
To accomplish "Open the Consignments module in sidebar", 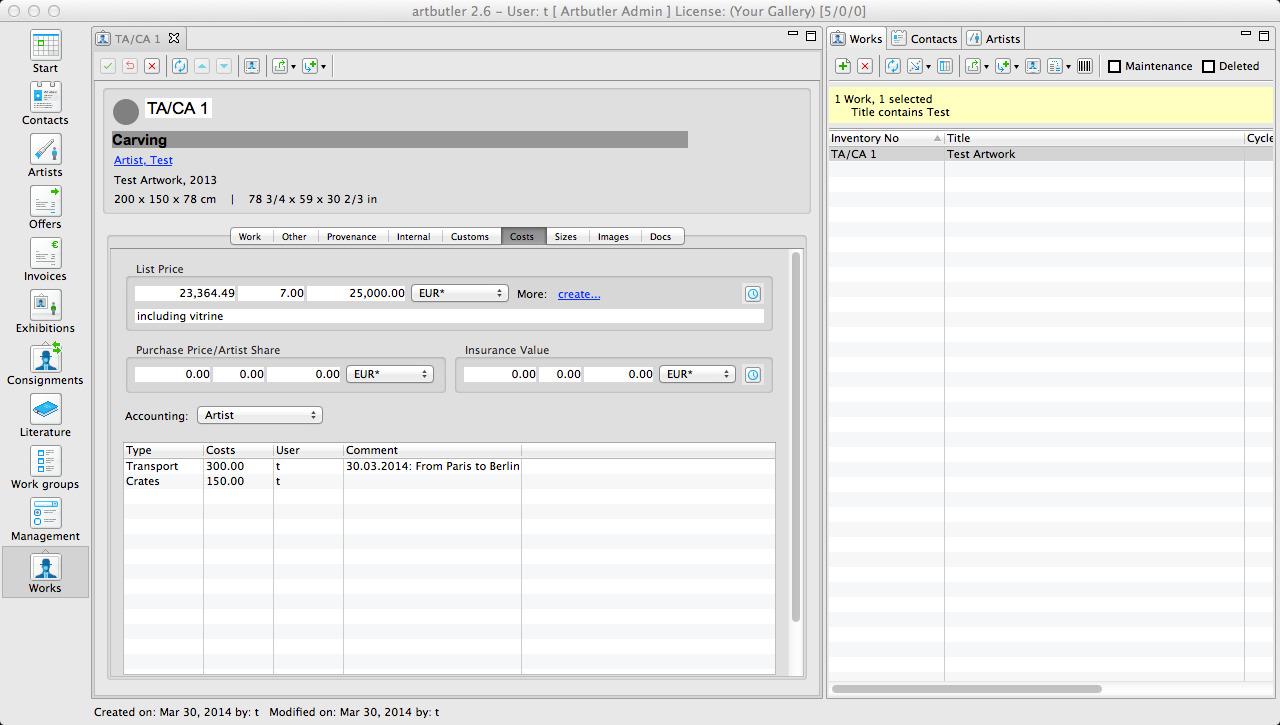I will coord(45,364).
